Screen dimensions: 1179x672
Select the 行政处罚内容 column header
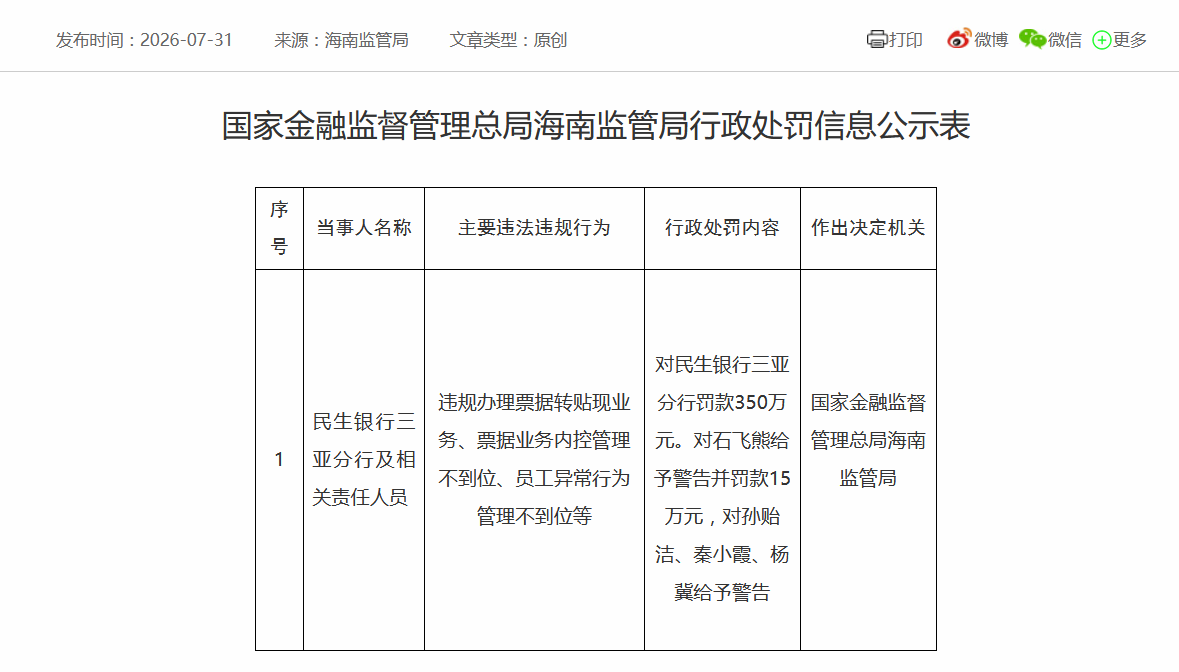click(722, 228)
